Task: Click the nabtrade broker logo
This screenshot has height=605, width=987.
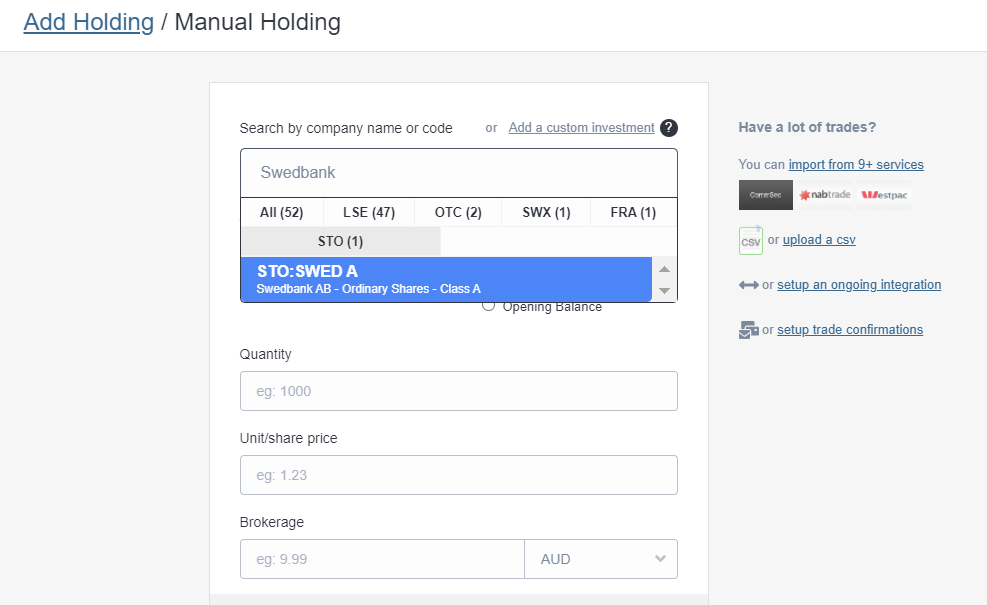Action: 825,195
